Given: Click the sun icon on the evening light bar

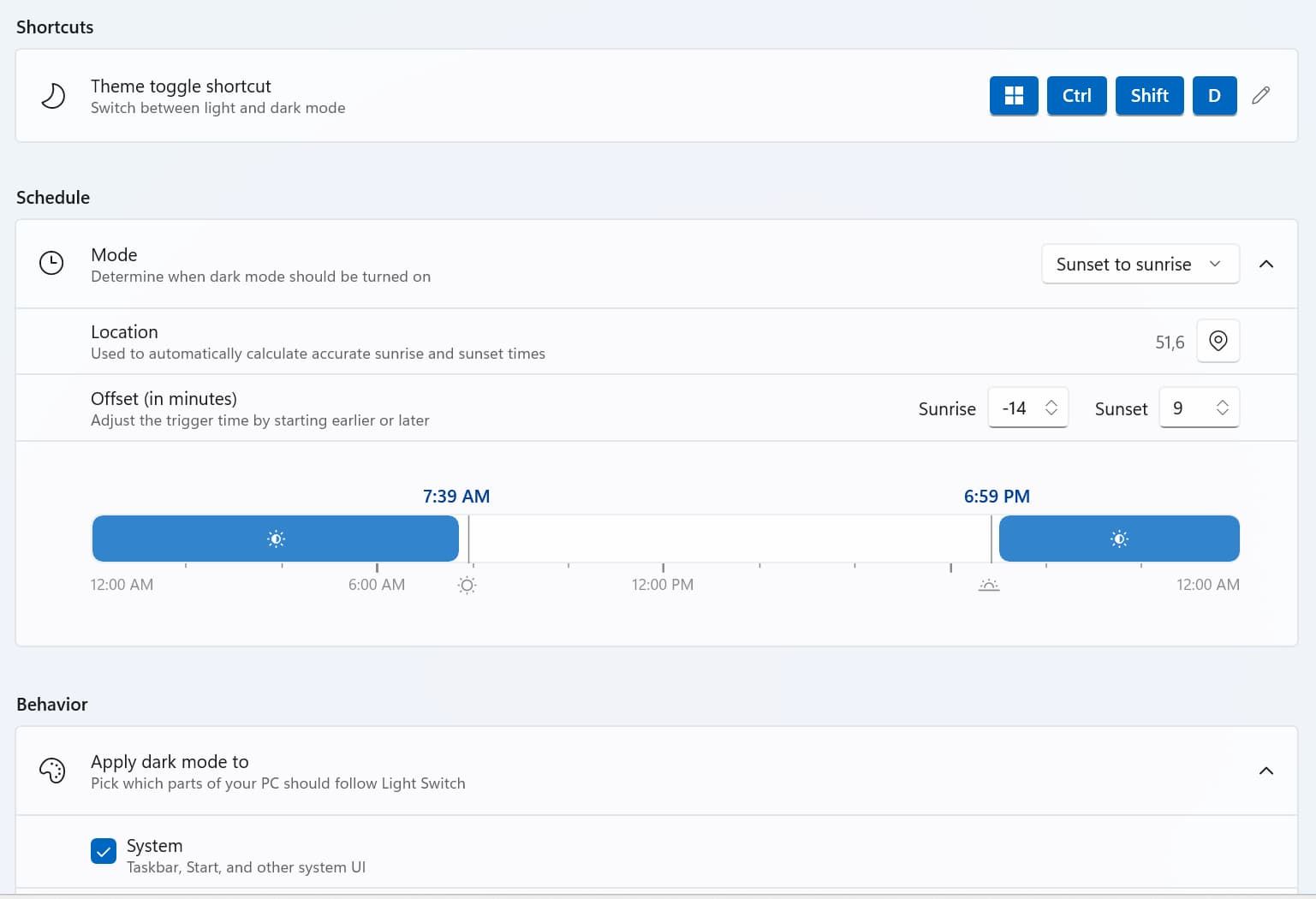Looking at the screenshot, I should (1119, 539).
